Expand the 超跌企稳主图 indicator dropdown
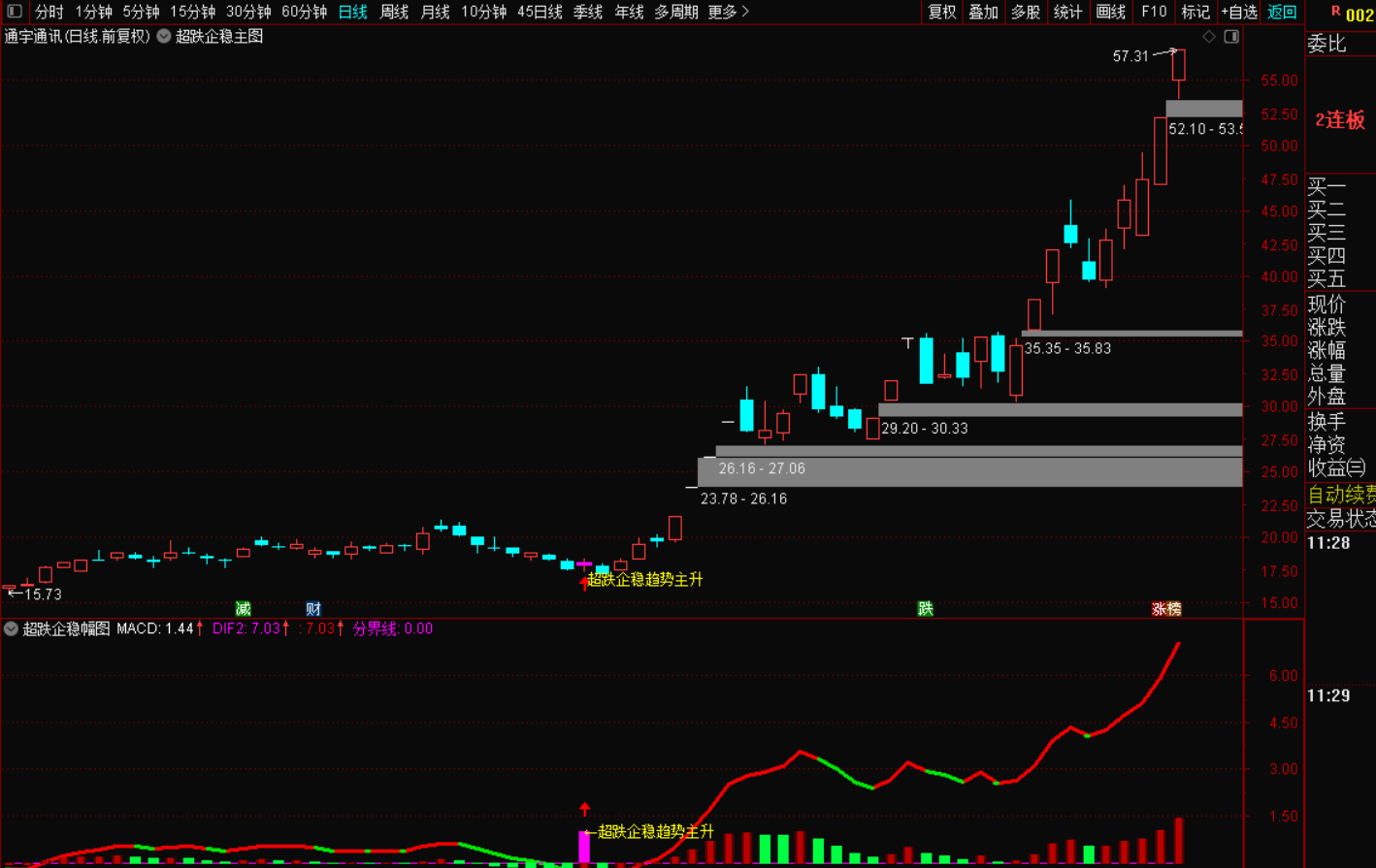The image size is (1376, 868). (164, 37)
